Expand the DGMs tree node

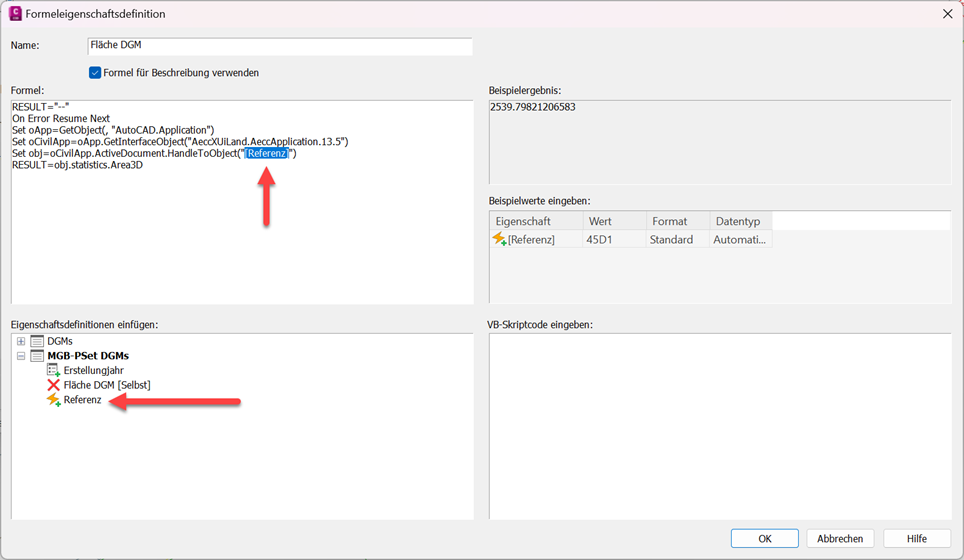21,341
